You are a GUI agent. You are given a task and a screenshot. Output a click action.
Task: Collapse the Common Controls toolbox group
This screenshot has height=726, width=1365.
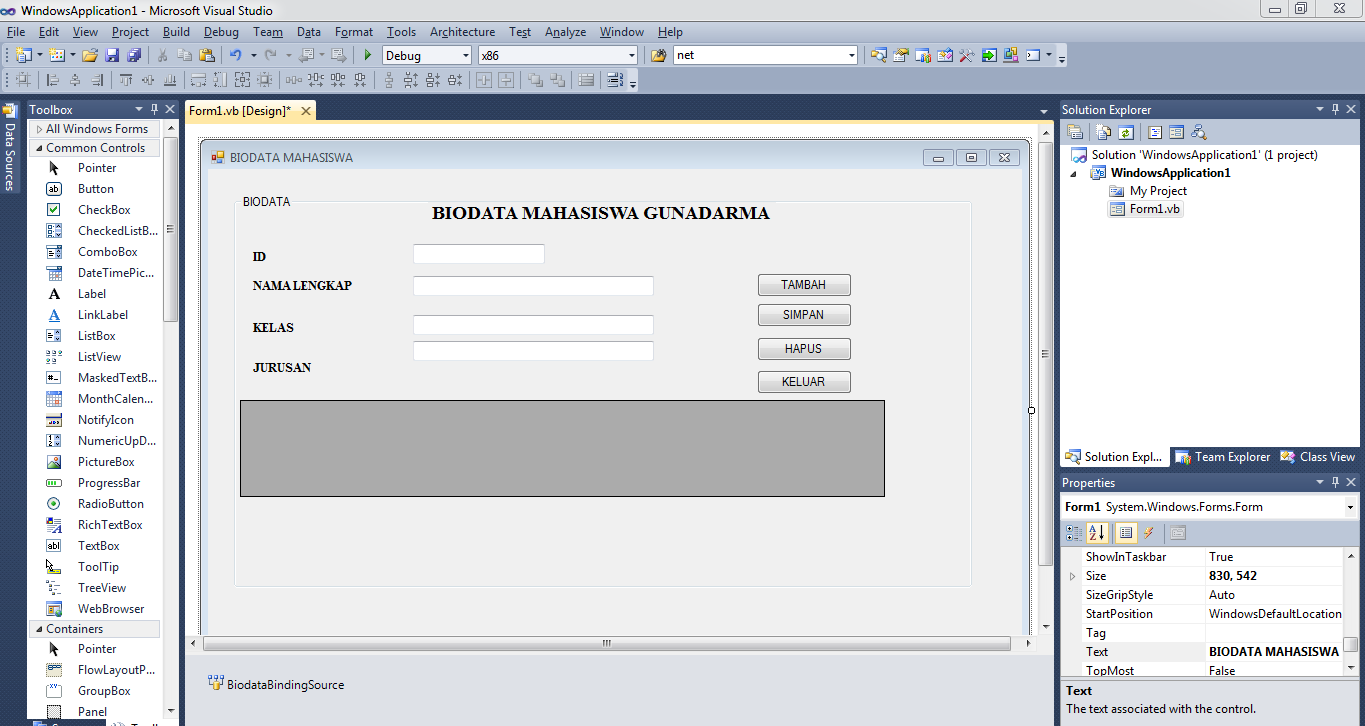coord(39,148)
